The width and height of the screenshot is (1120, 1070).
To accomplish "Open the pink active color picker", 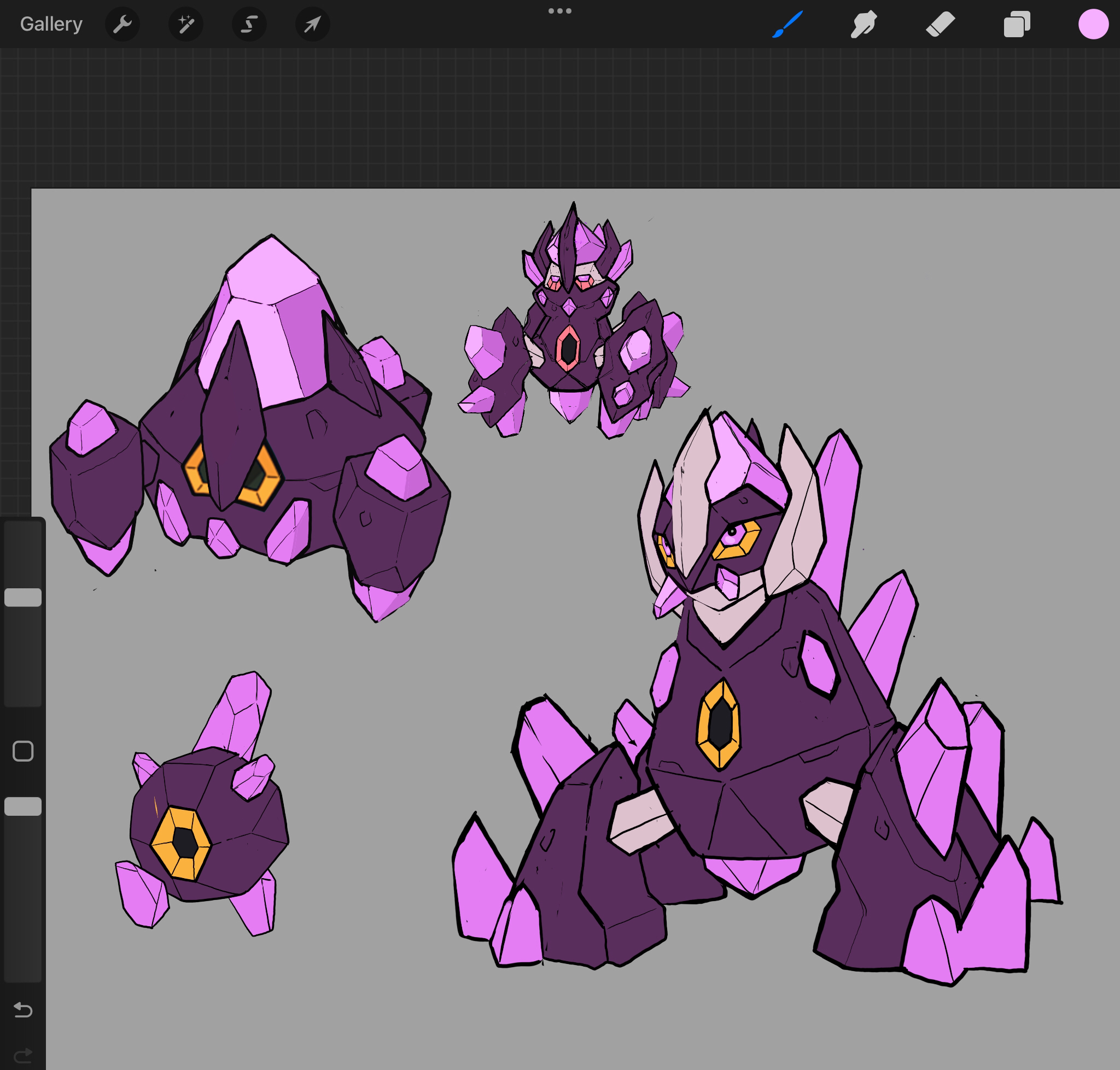I will 1093,25.
